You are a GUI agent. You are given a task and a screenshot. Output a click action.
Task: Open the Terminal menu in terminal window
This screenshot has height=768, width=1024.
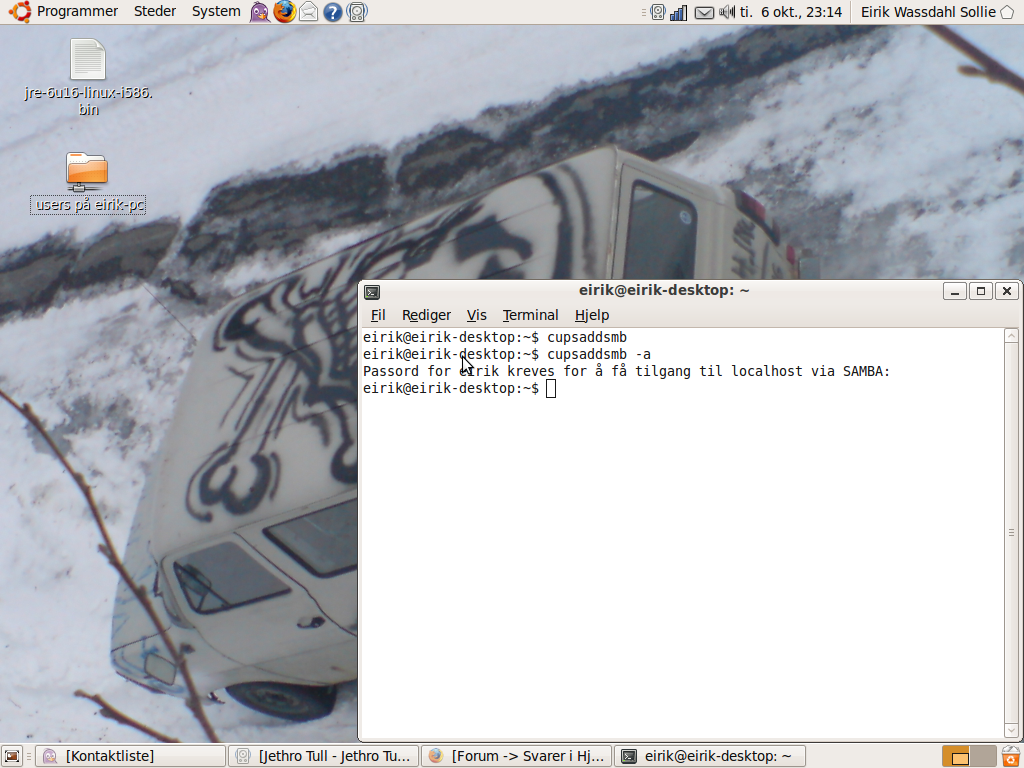pyautogui.click(x=530, y=315)
